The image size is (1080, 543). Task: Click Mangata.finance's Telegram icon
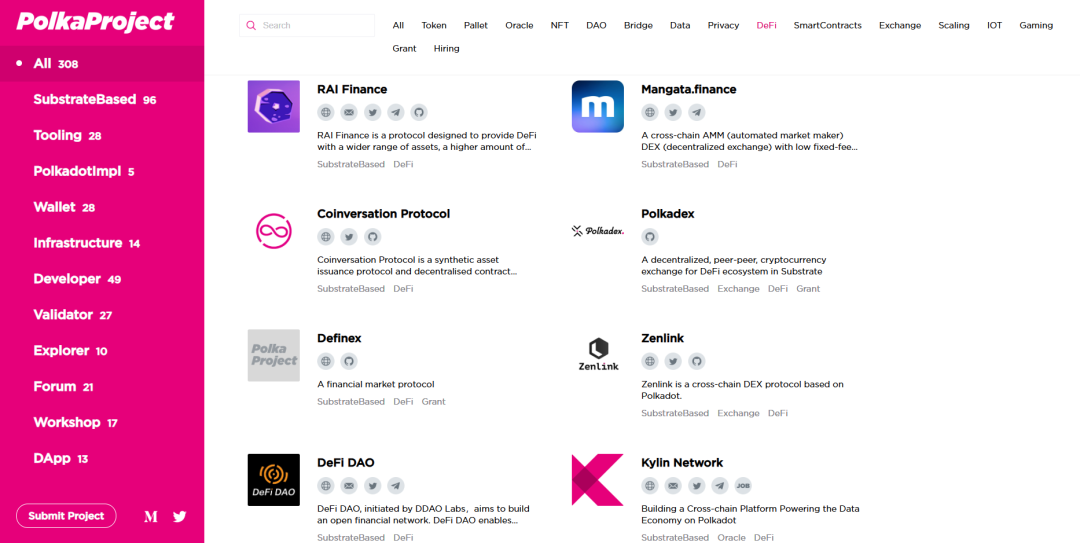[x=696, y=112]
